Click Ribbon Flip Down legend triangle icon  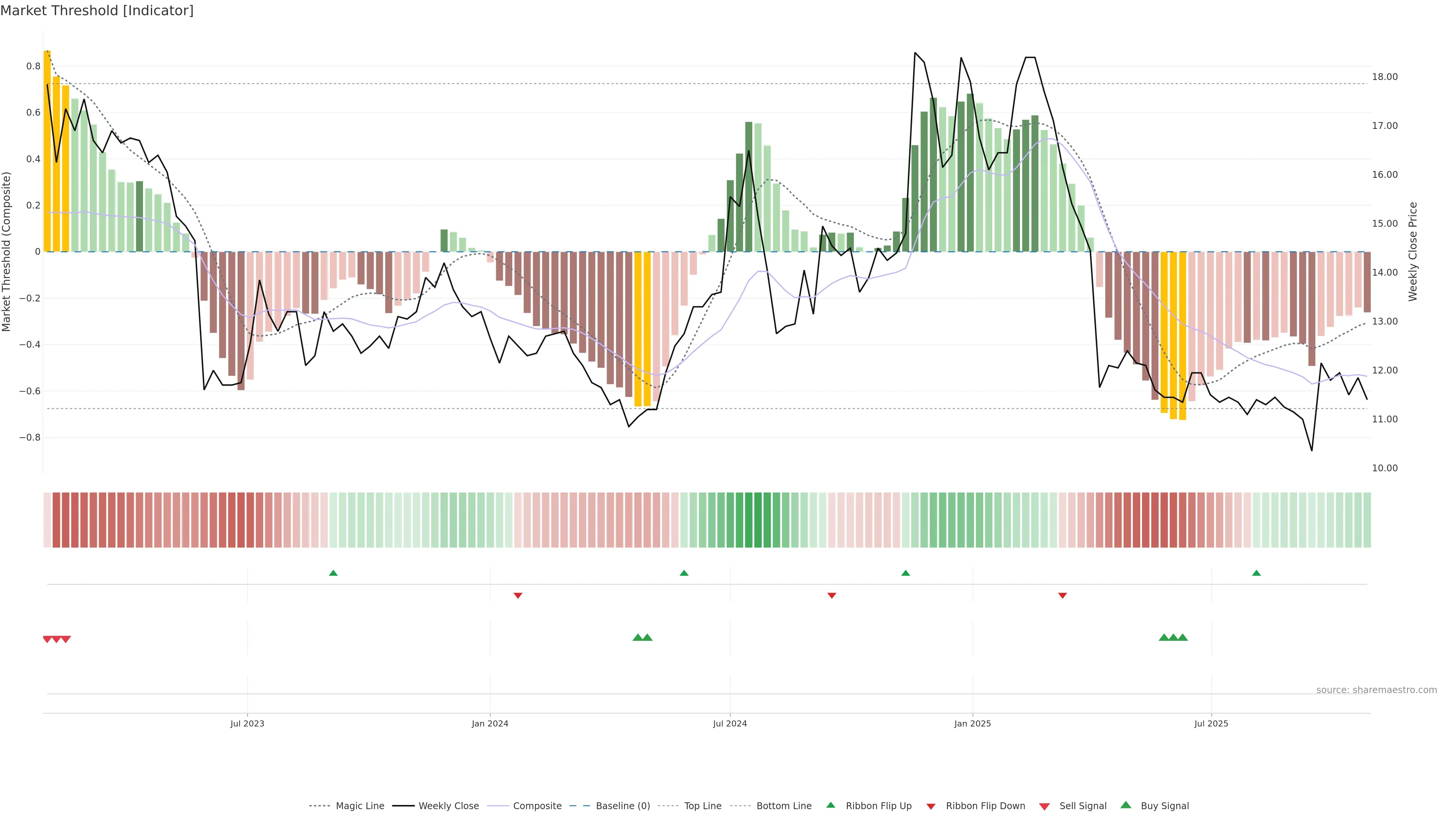(931, 806)
